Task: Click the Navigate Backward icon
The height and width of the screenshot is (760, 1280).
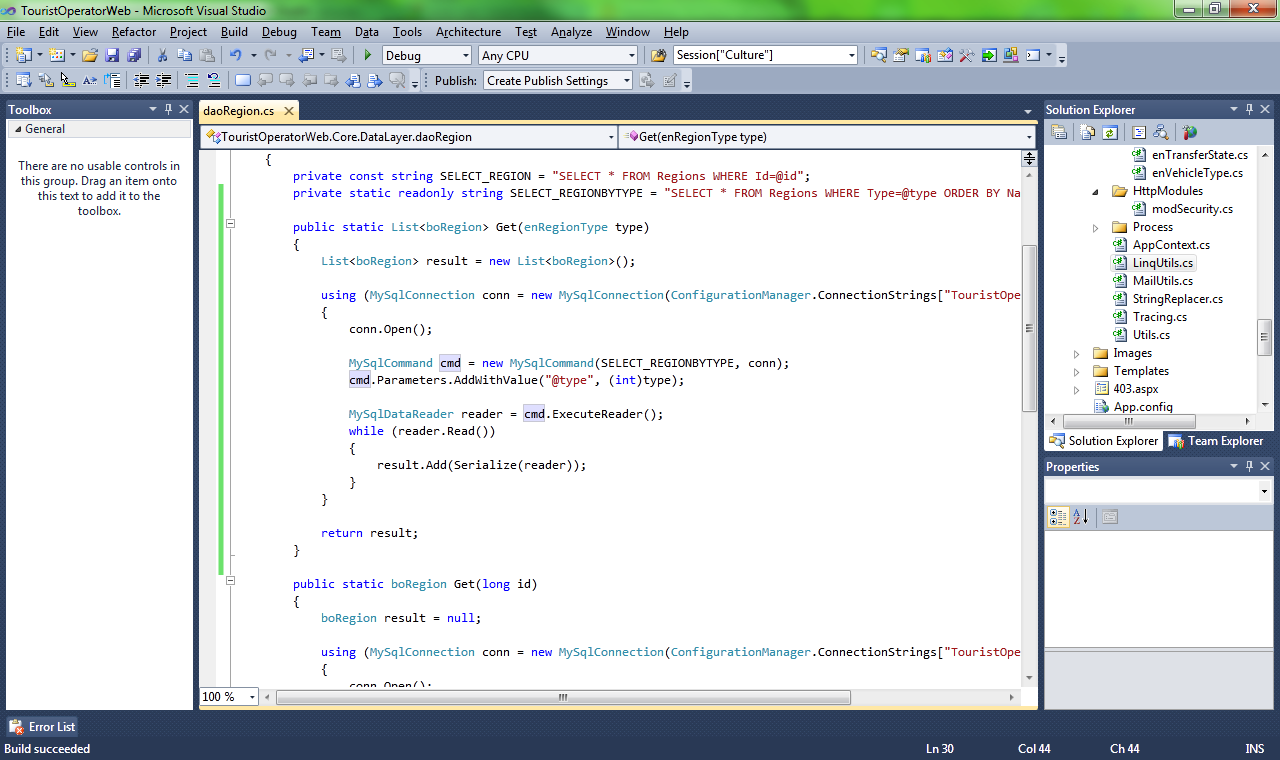Action: click(x=304, y=55)
